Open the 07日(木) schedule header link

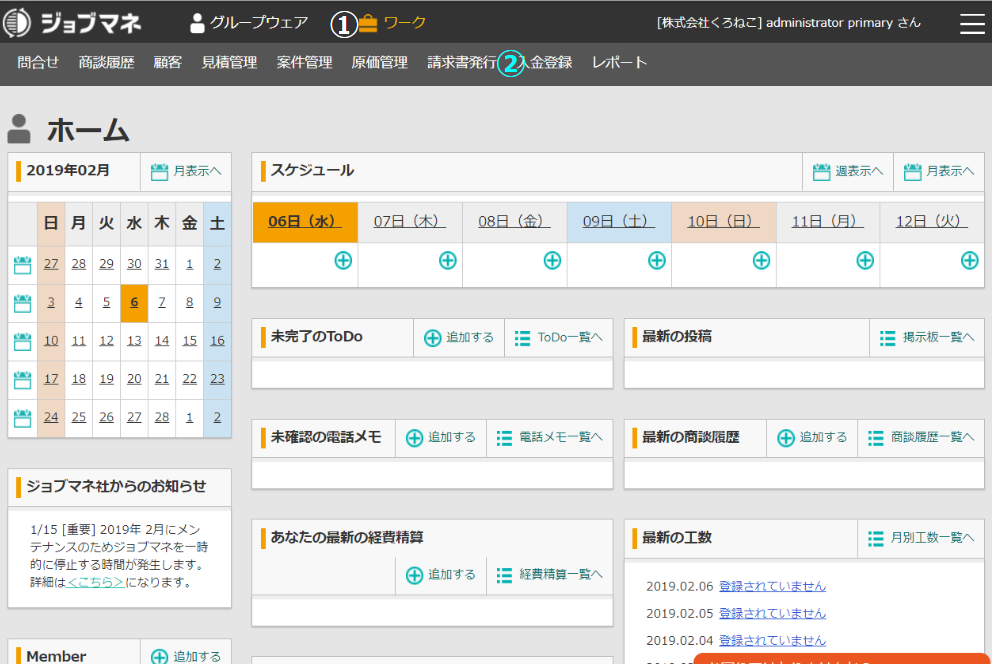[409, 221]
